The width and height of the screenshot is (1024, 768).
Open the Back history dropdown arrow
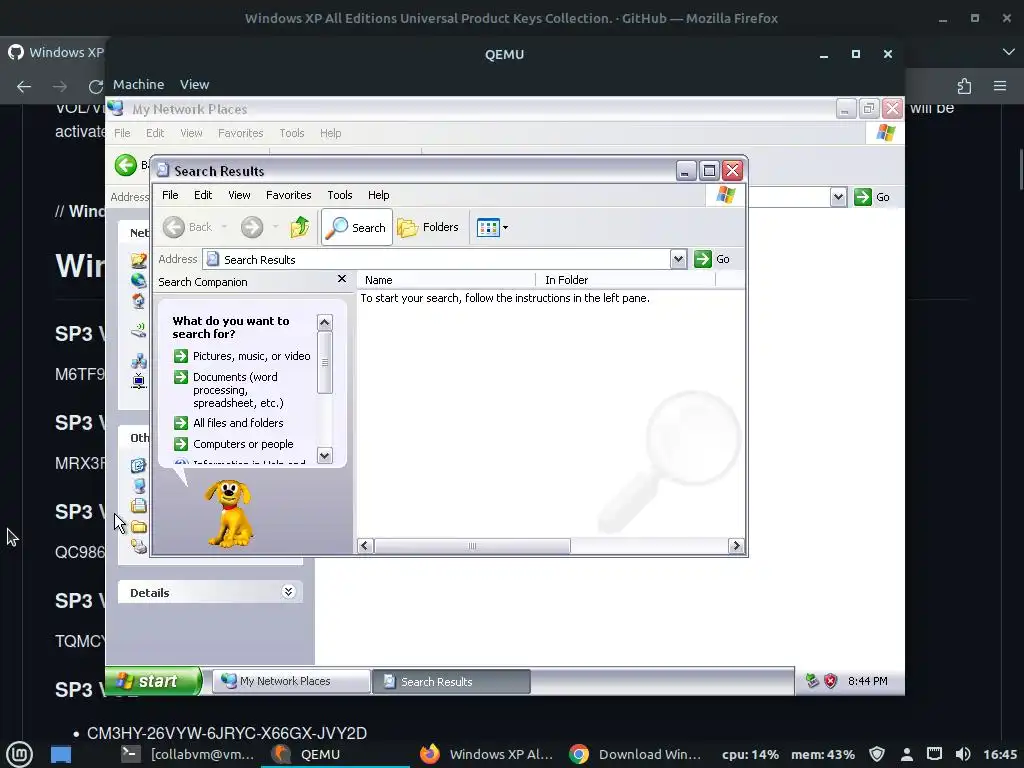pyautogui.click(x=224, y=227)
